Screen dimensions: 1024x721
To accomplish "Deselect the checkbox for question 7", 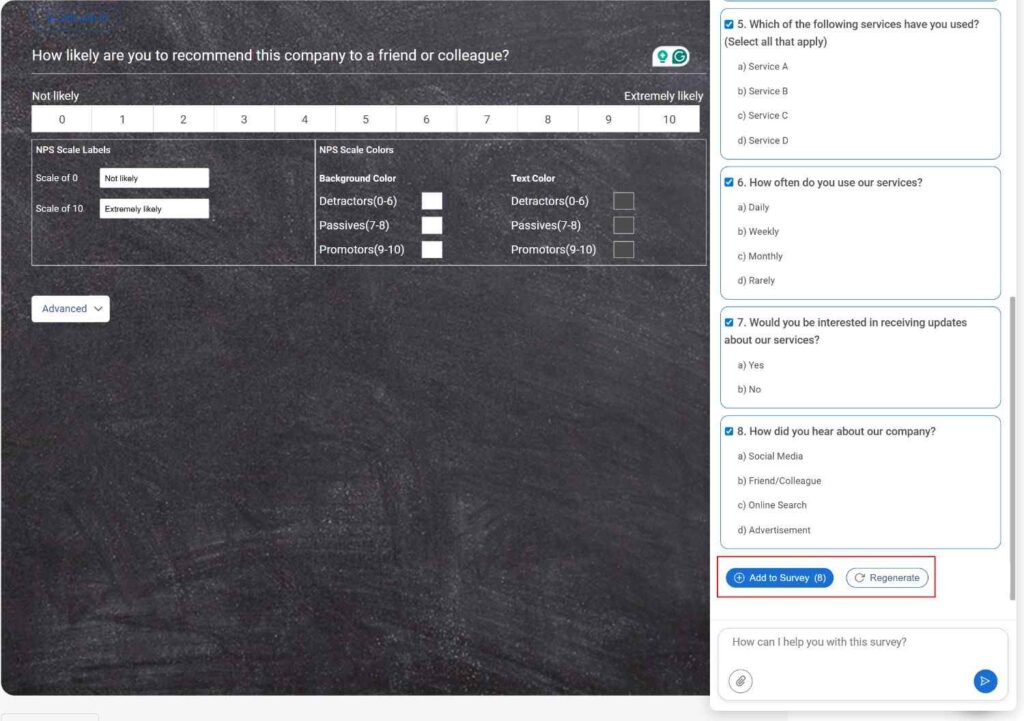I will click(x=729, y=322).
